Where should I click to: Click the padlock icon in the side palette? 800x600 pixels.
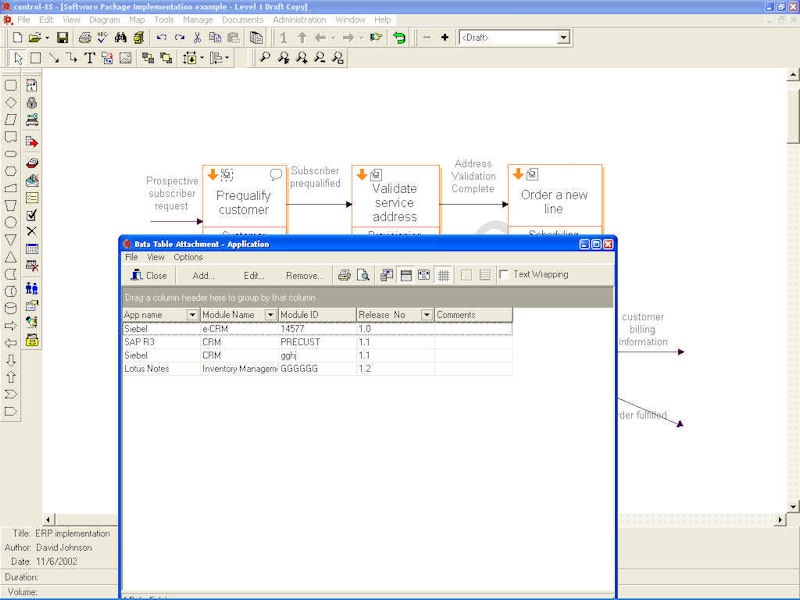[32, 103]
